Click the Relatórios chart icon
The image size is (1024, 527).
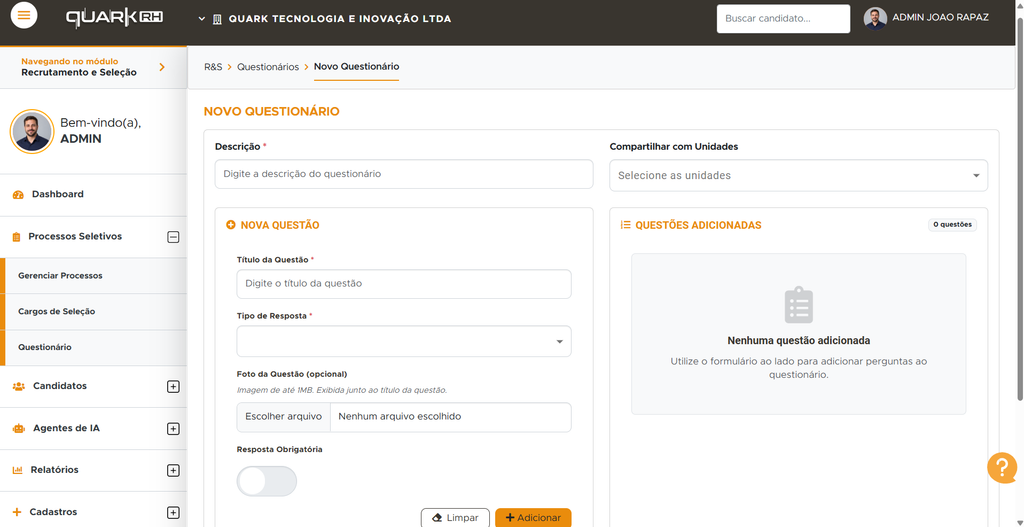click(x=18, y=470)
